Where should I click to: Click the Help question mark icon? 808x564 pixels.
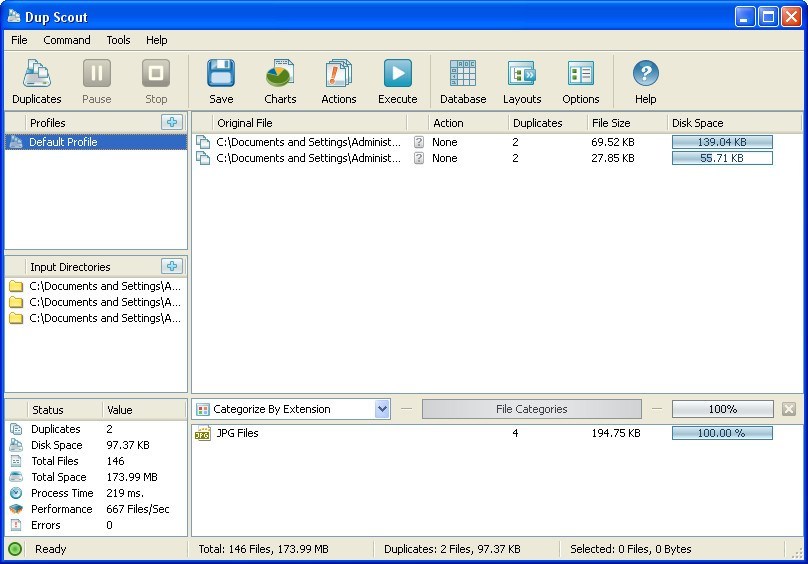(x=646, y=81)
